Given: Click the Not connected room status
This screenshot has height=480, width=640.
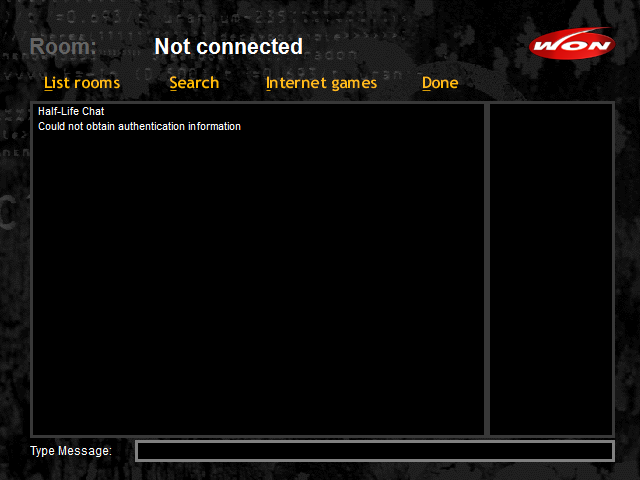Looking at the screenshot, I should (x=229, y=46).
